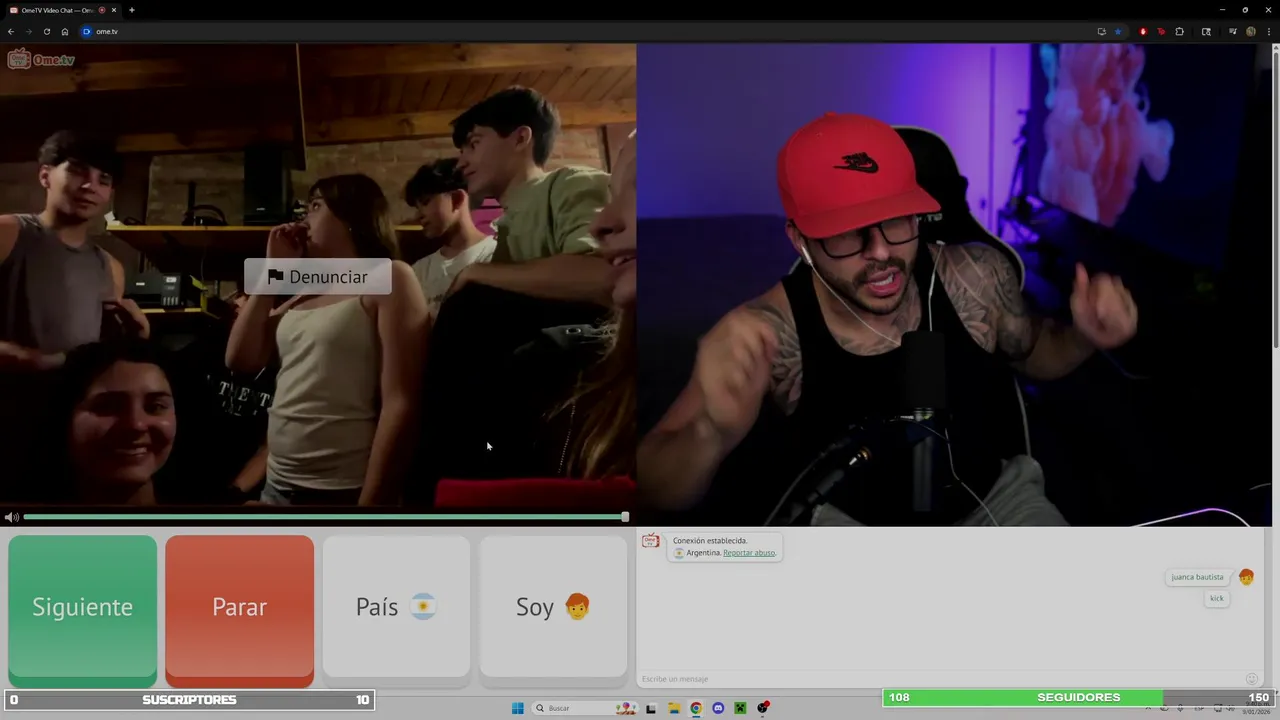Click the SUSCRIPTORES goal bar

pos(189,700)
